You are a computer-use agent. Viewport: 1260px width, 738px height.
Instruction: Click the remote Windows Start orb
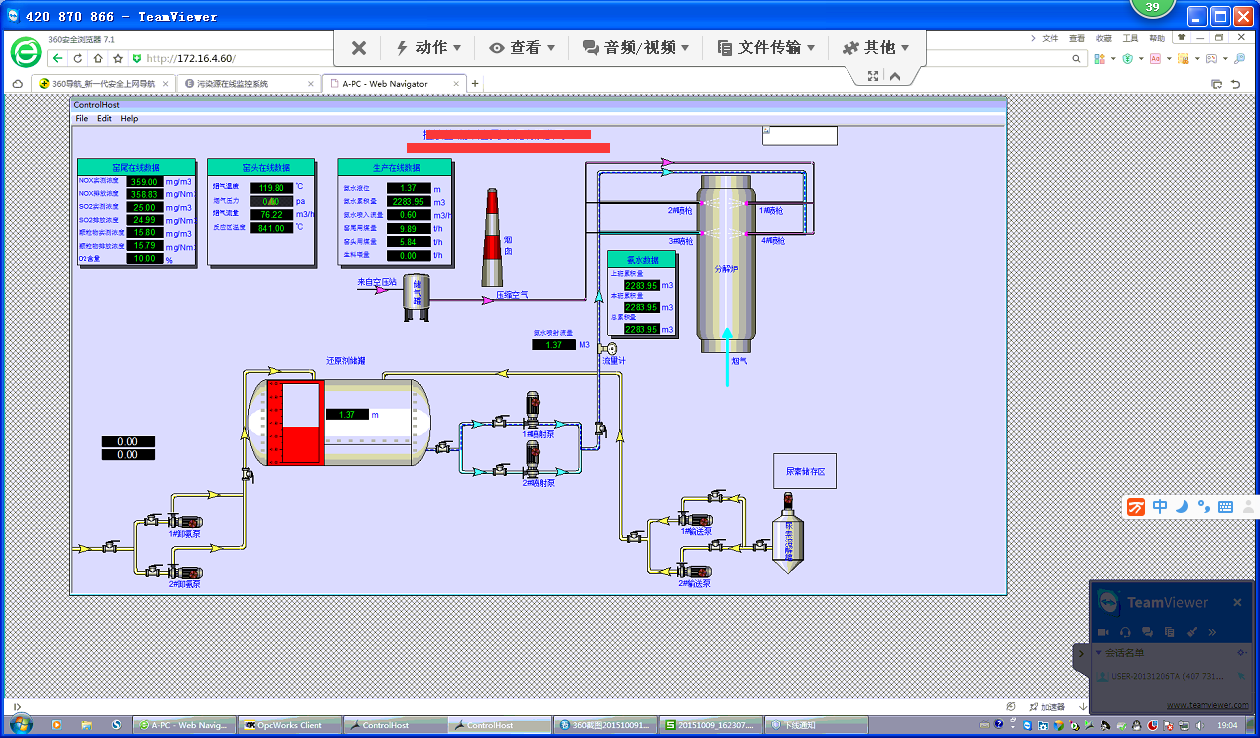(x=19, y=724)
